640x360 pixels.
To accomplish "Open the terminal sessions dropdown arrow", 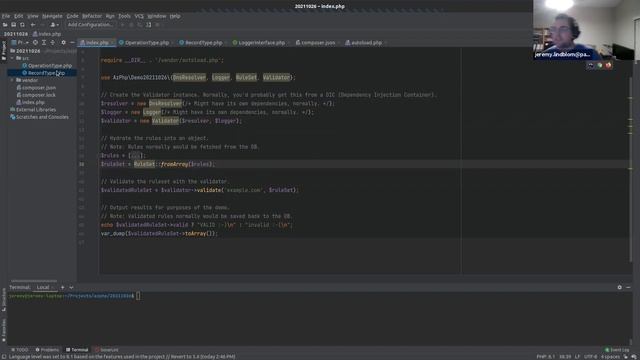I will [71, 287].
